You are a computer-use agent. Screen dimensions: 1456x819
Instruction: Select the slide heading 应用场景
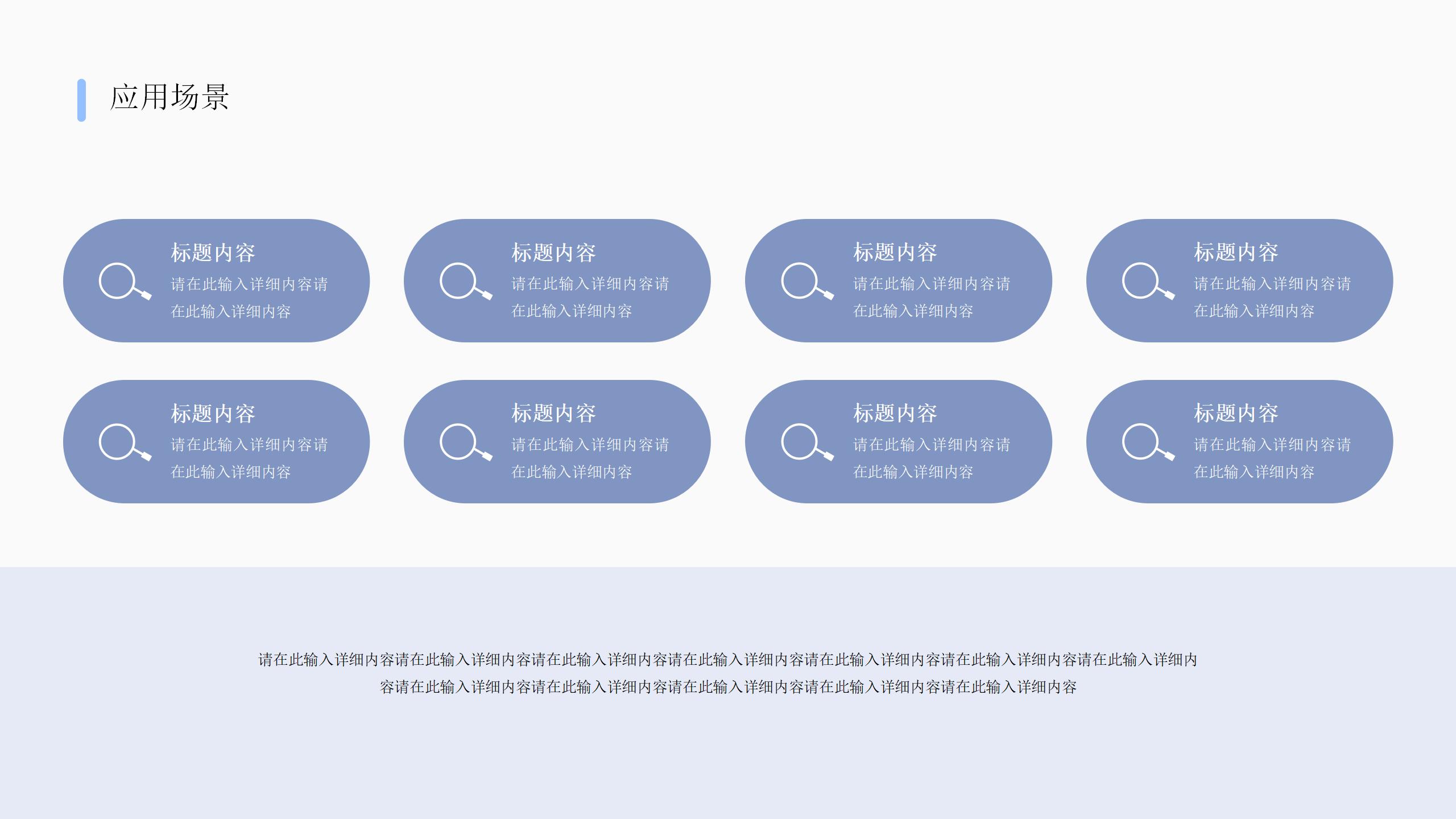[169, 97]
